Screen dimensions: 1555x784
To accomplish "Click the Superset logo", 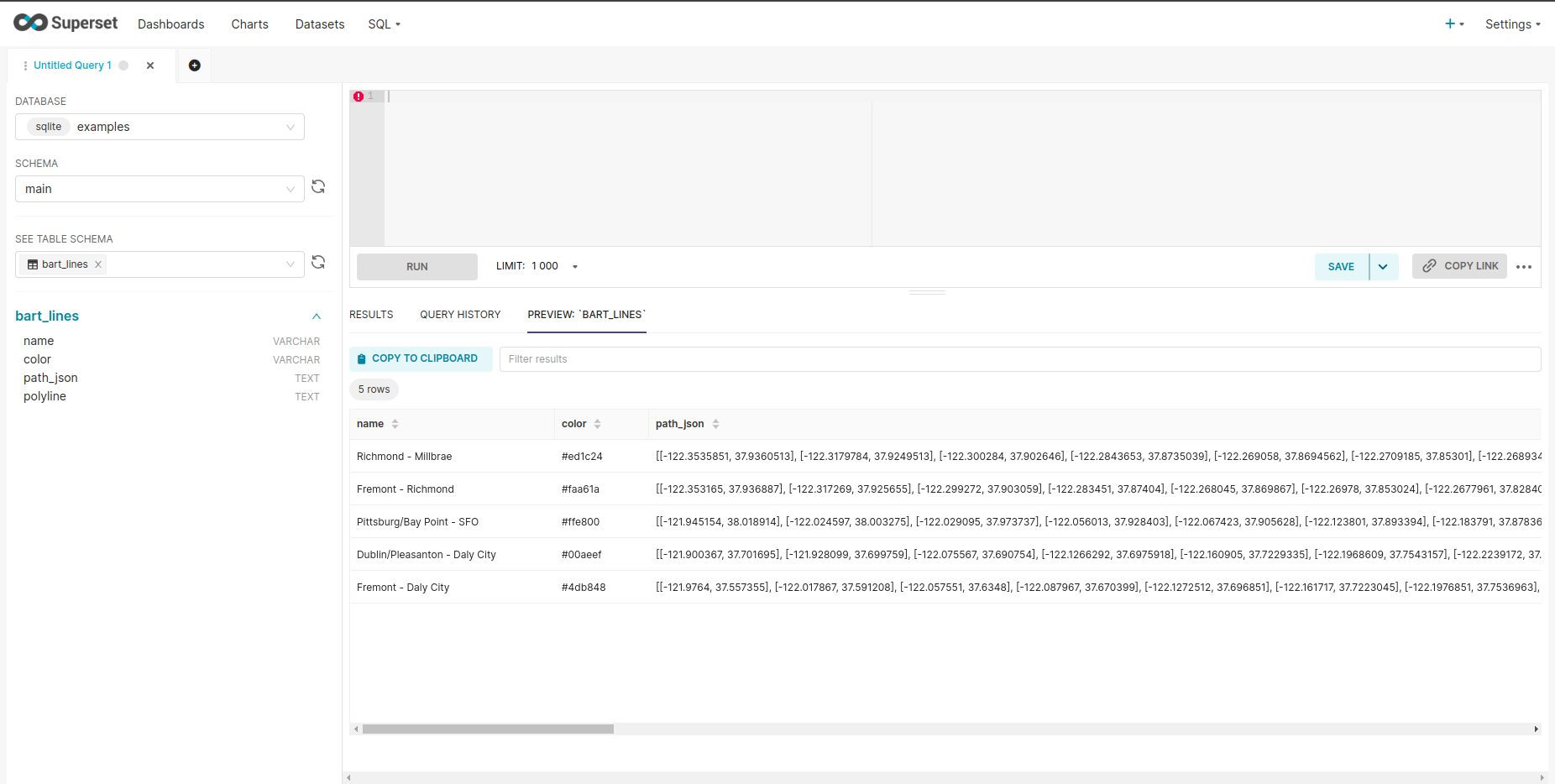I will coord(65,23).
